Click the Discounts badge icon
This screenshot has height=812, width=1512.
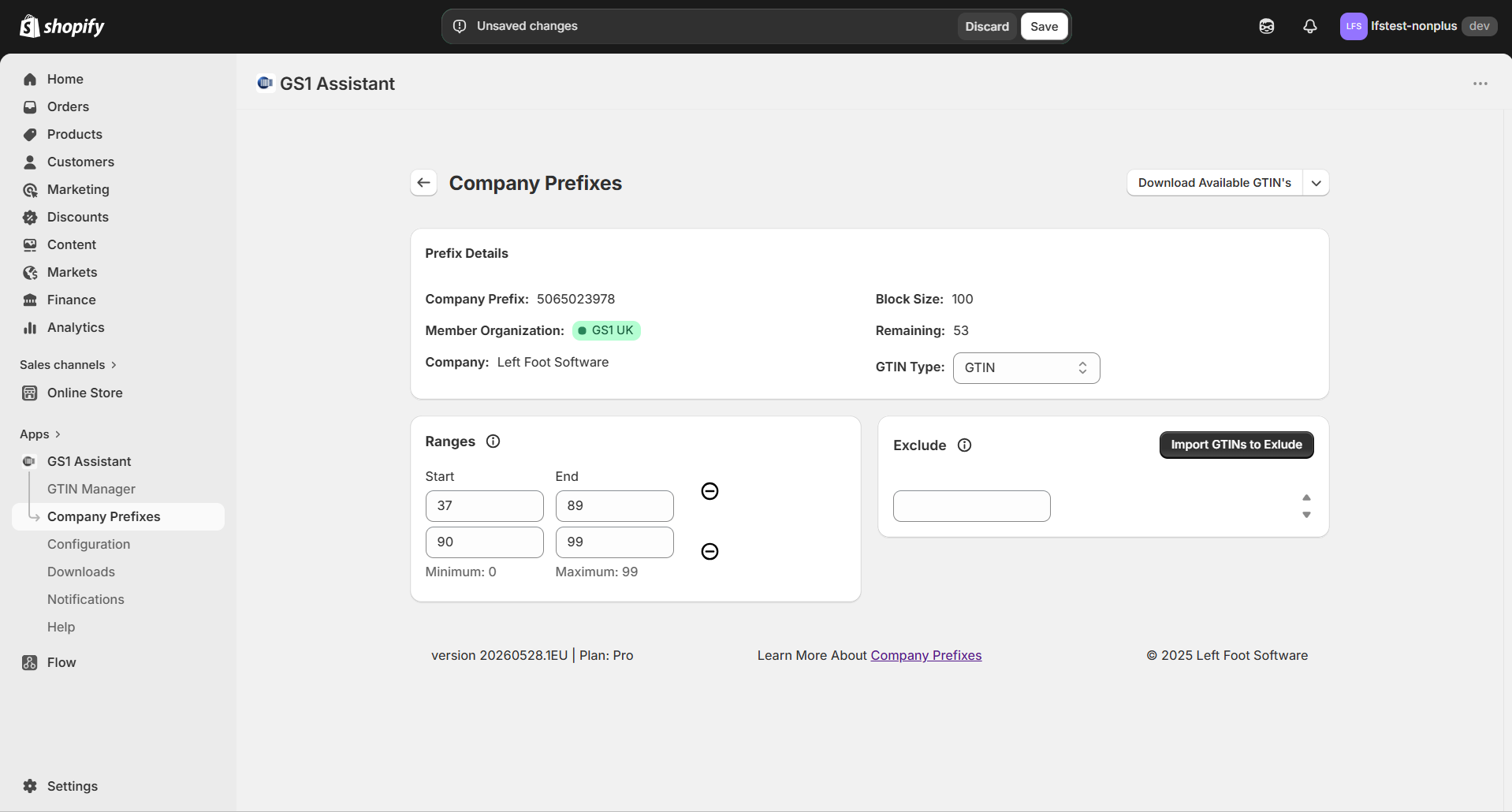[30, 217]
